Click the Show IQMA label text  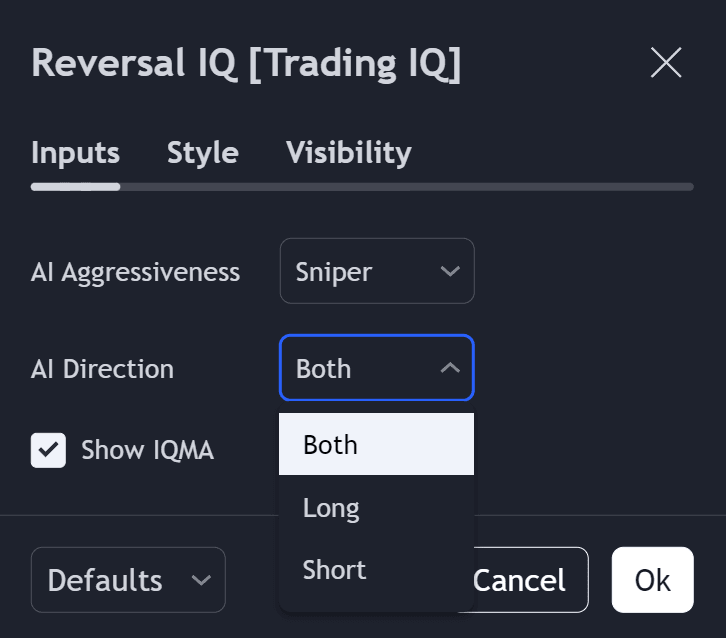tap(147, 450)
